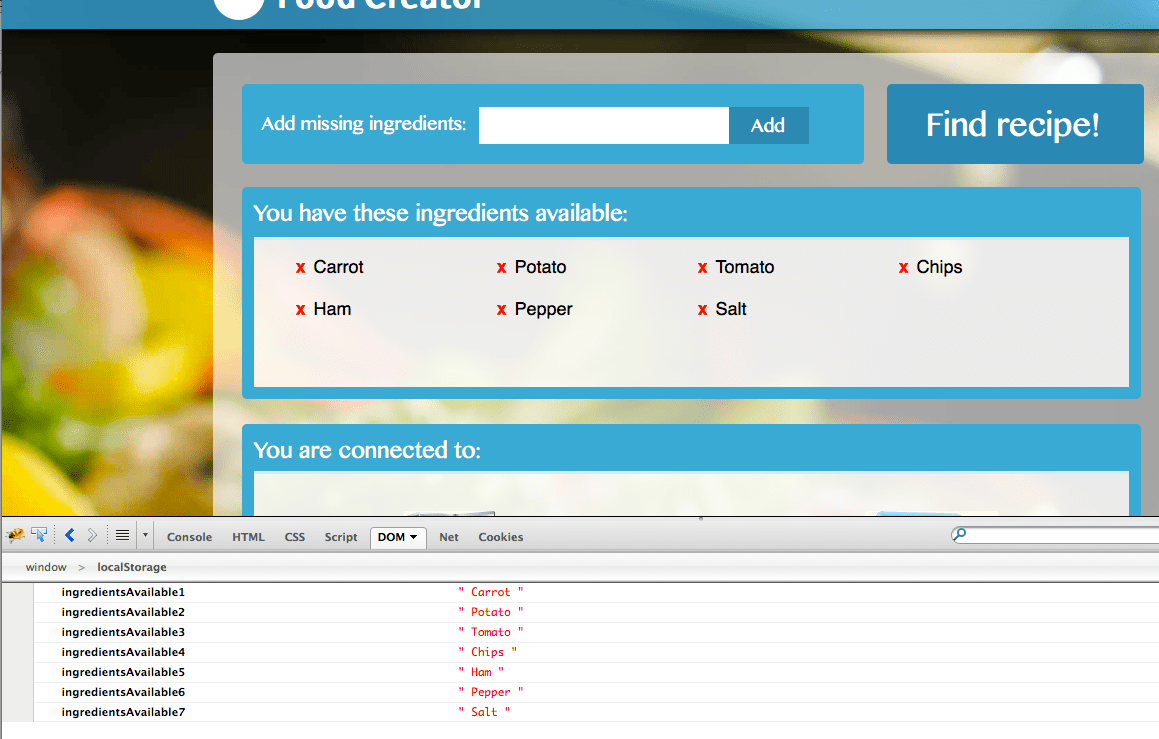Activate the element inspector tool in Firebug

pyautogui.click(x=40, y=534)
